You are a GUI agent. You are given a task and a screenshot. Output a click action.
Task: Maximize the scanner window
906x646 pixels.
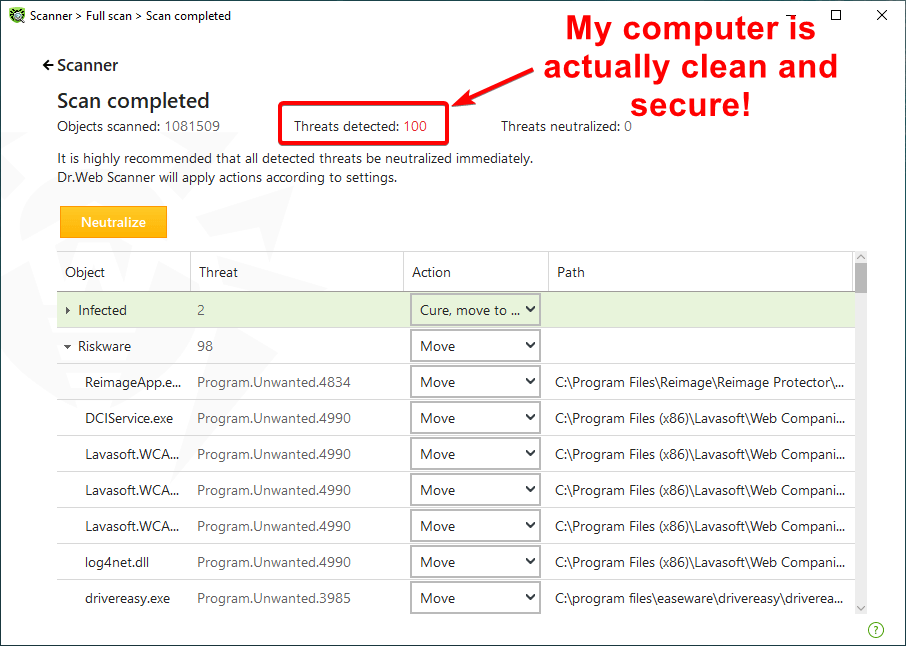[x=836, y=15]
